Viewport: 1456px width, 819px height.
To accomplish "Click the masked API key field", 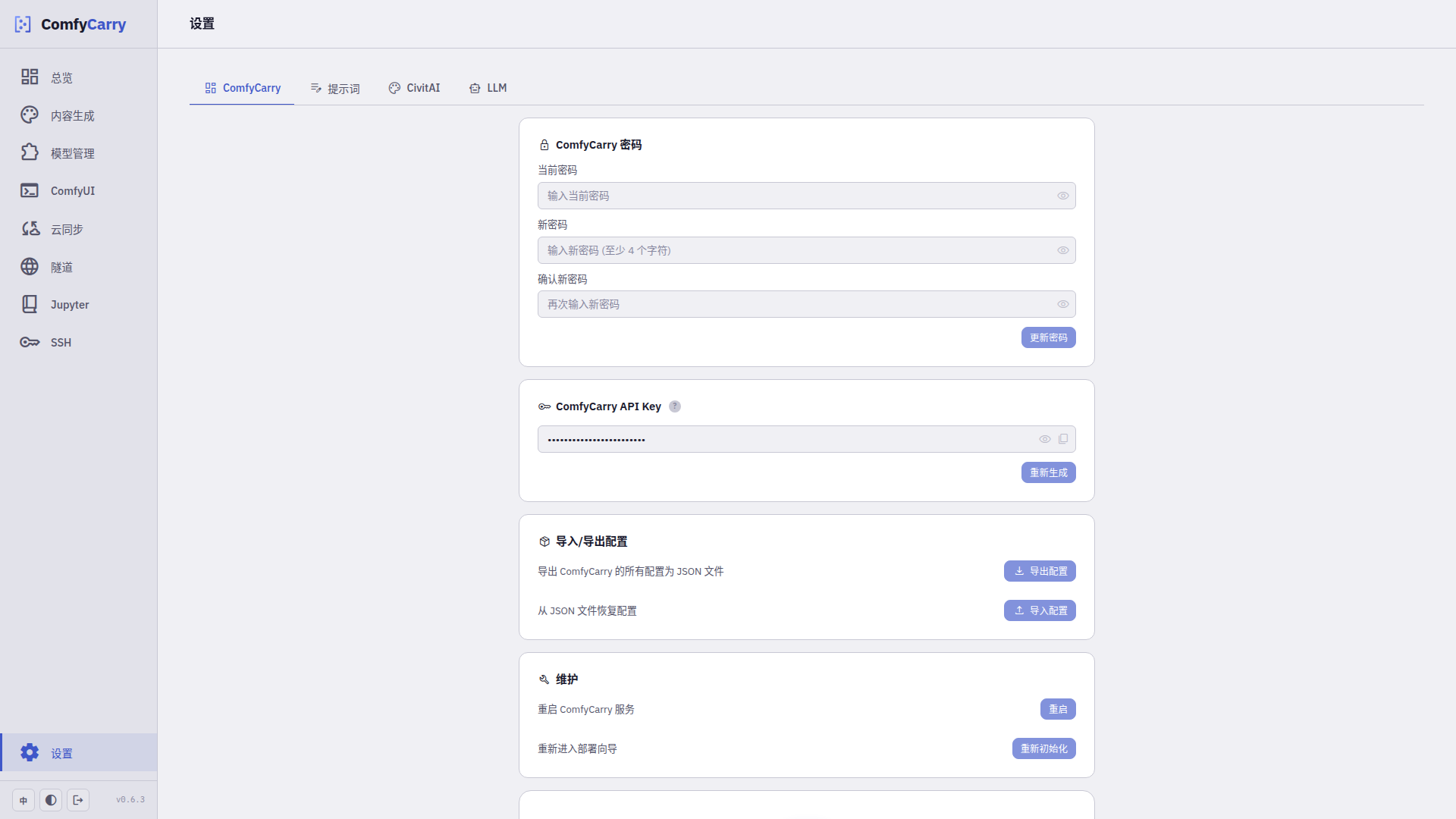I will pyautogui.click(x=806, y=439).
